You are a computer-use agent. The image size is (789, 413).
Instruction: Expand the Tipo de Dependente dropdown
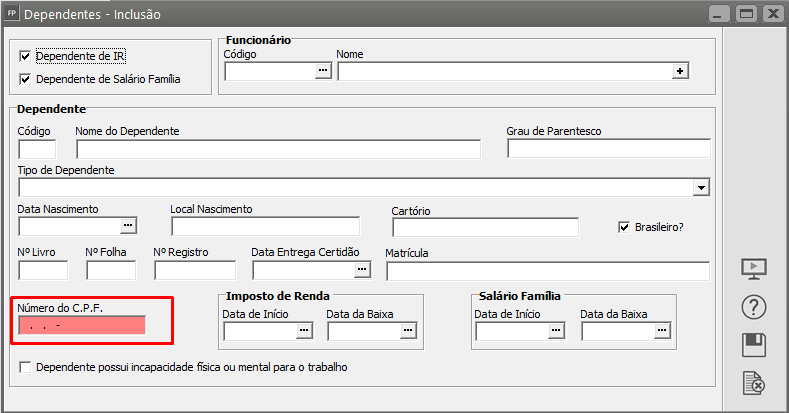tap(701, 187)
